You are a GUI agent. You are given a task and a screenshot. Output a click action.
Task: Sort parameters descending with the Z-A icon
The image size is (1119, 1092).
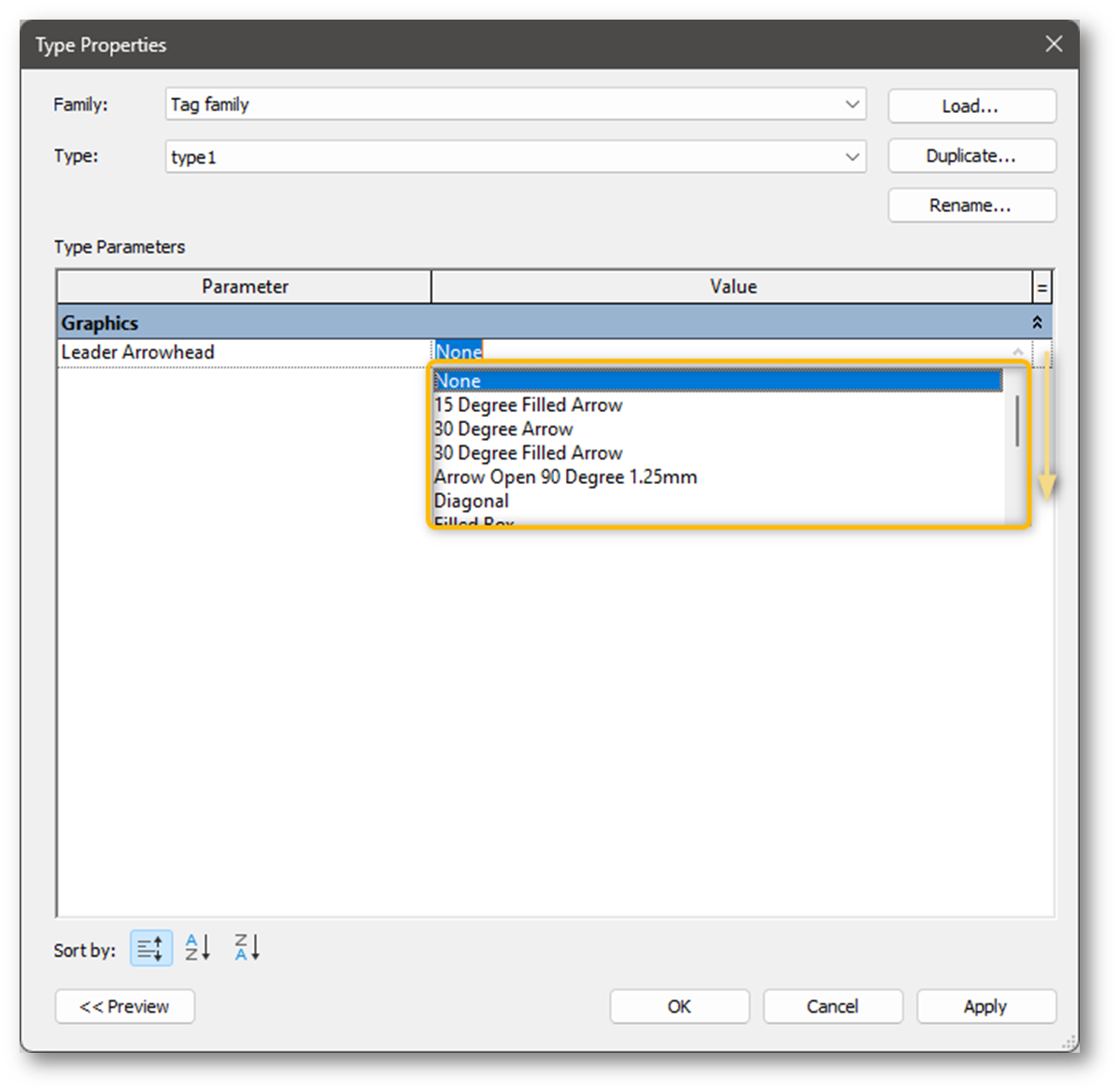point(245,947)
